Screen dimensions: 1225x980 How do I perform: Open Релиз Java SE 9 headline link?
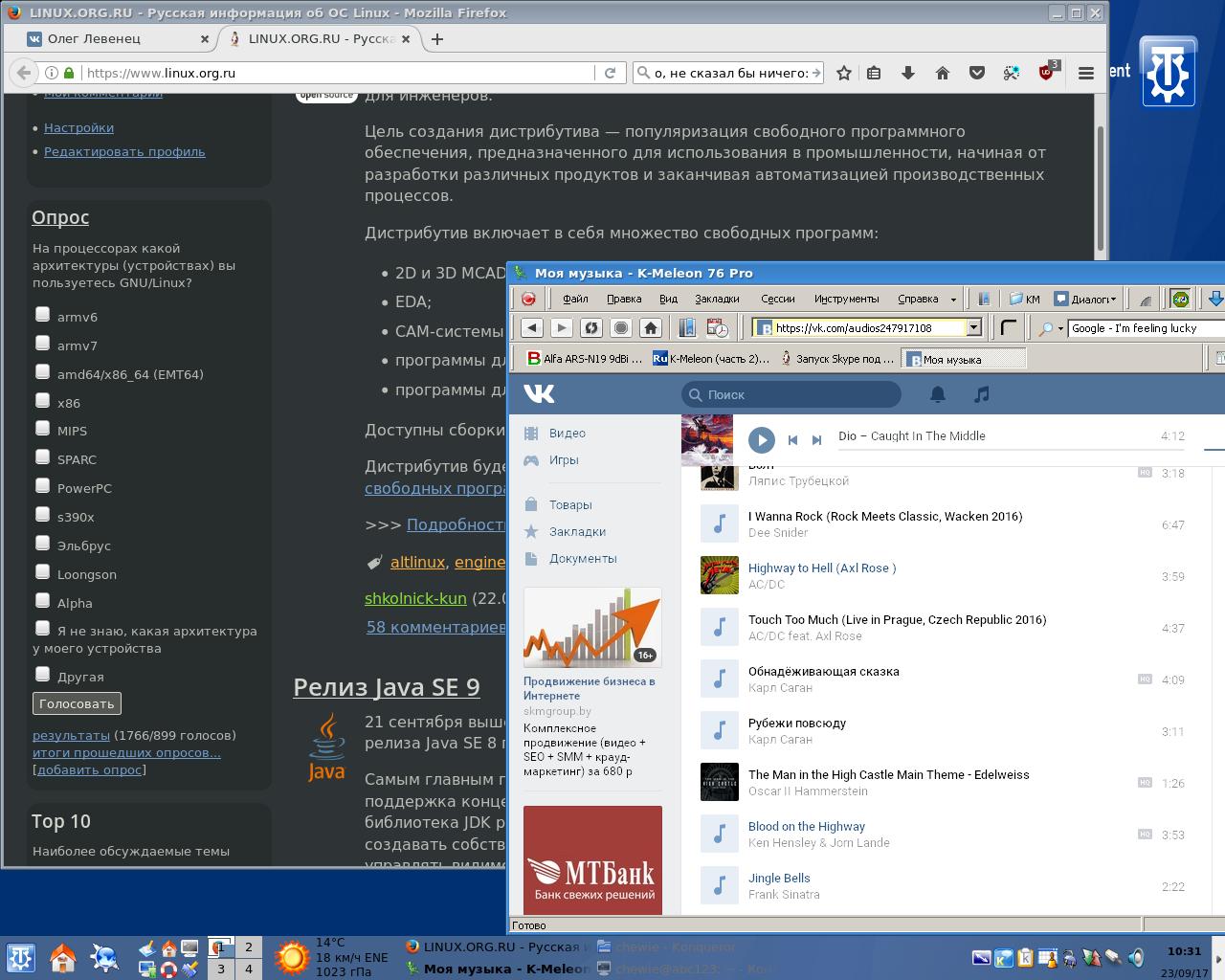tap(387, 687)
